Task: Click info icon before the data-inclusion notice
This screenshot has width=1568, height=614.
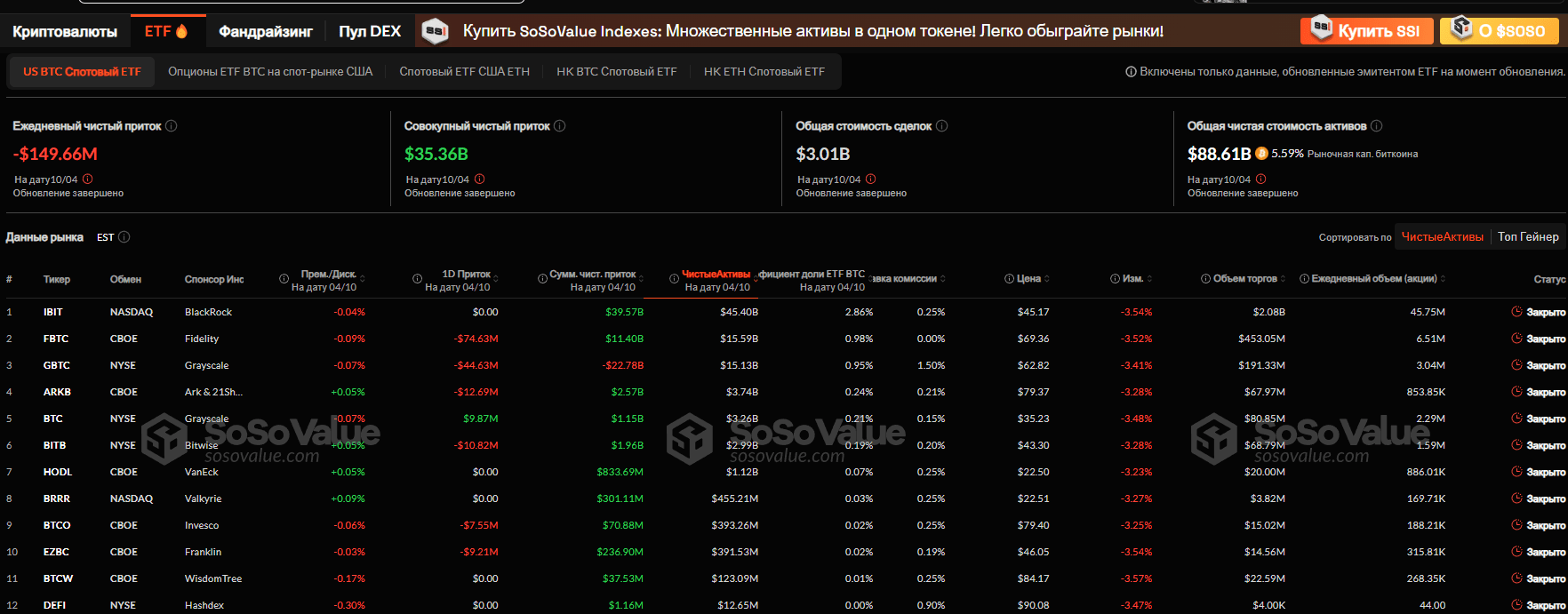Action: [x=1132, y=72]
